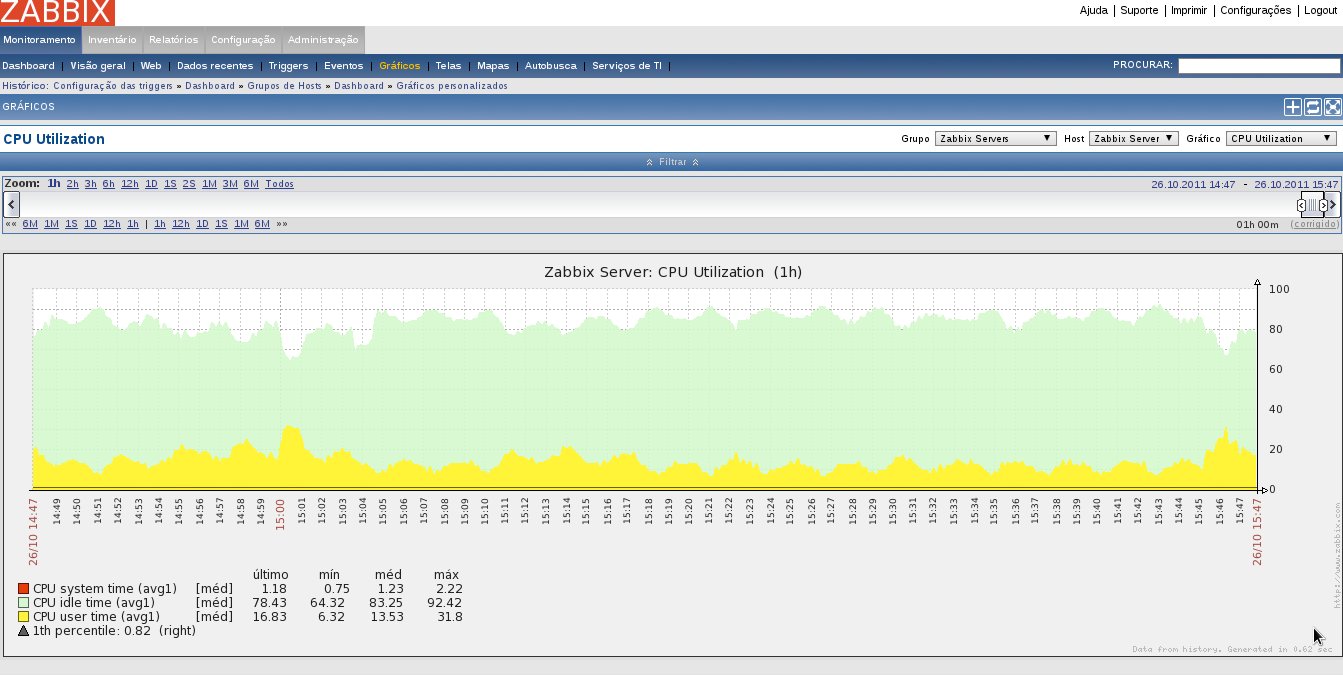Click the left handle of time slider
The width and height of the screenshot is (1343, 675).
pos(1302,205)
